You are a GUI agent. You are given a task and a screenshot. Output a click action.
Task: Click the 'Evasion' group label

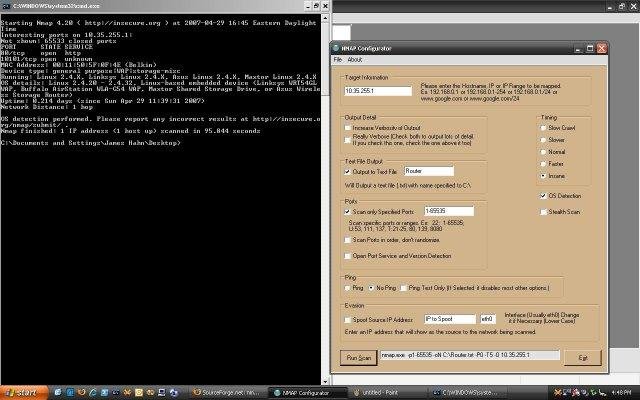(354, 306)
